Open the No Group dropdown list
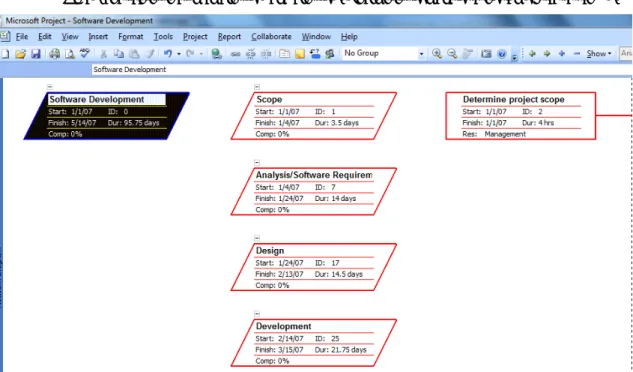The height and width of the screenshot is (372, 633). pyautogui.click(x=421, y=54)
